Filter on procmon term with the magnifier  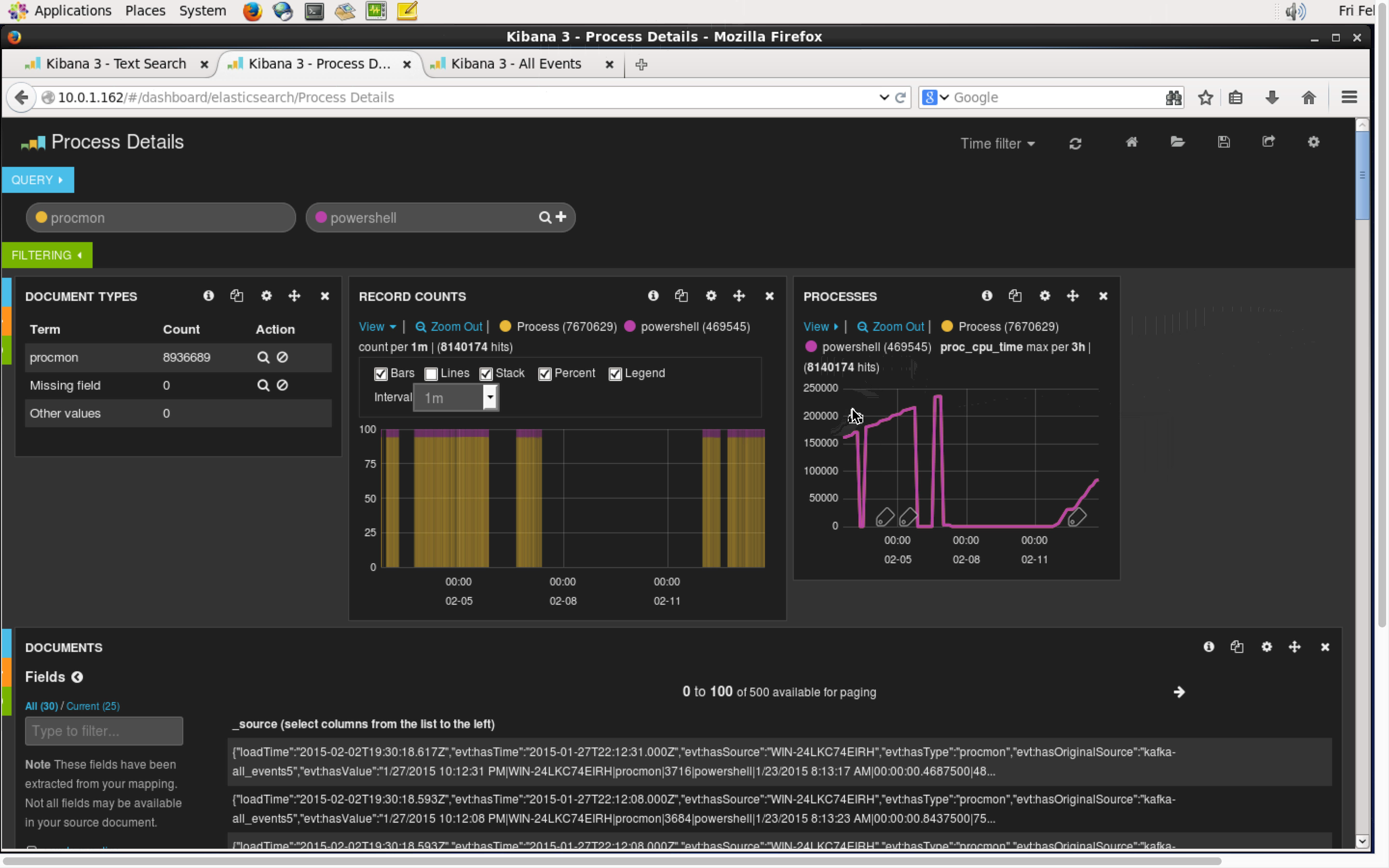263,358
